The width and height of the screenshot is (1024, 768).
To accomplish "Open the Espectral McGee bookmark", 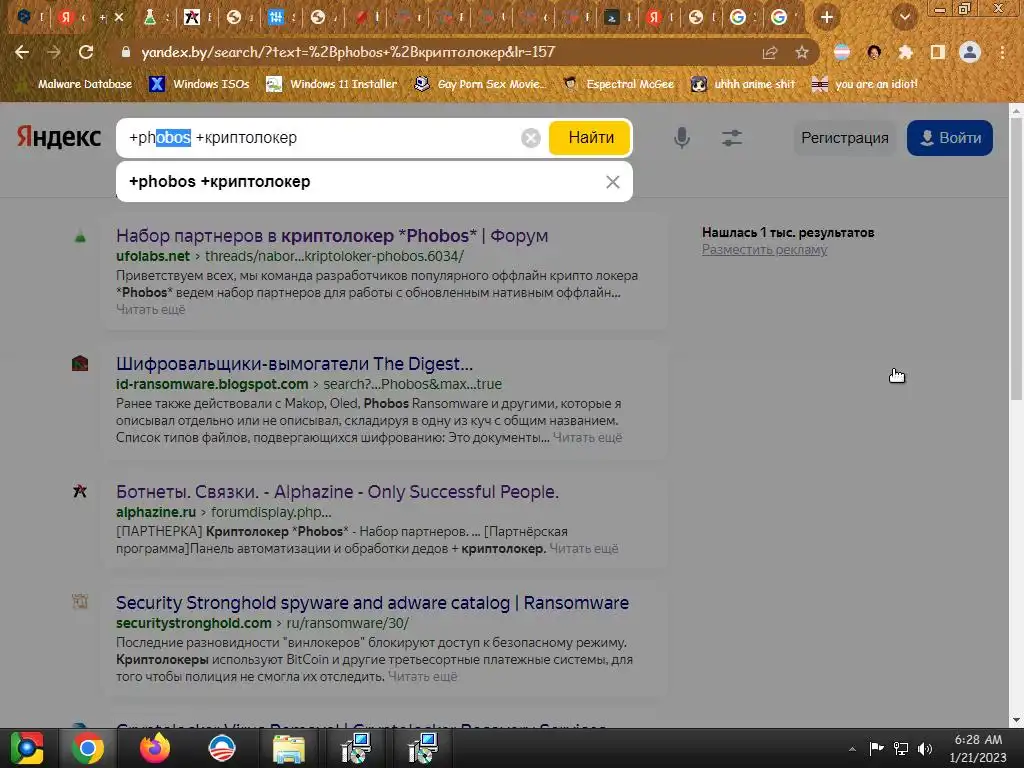I will pos(618,84).
